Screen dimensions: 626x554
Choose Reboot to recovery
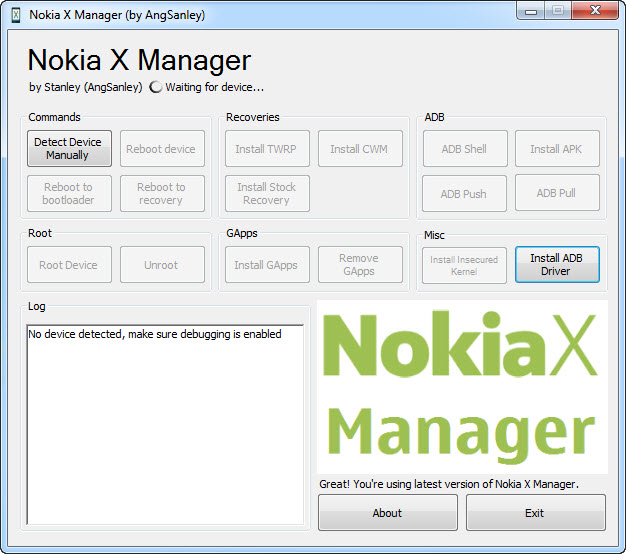point(162,194)
